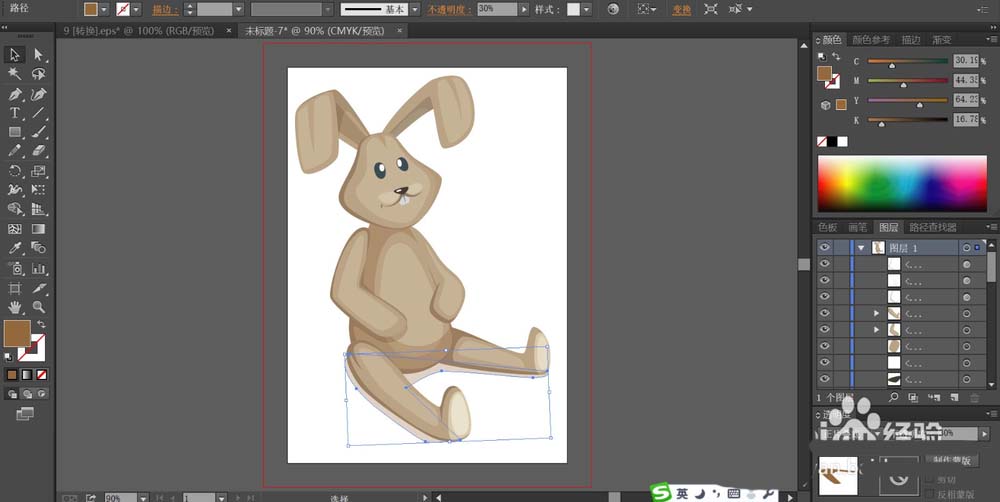Select the Type tool
Screen dimensions: 1000x502
coord(15,113)
